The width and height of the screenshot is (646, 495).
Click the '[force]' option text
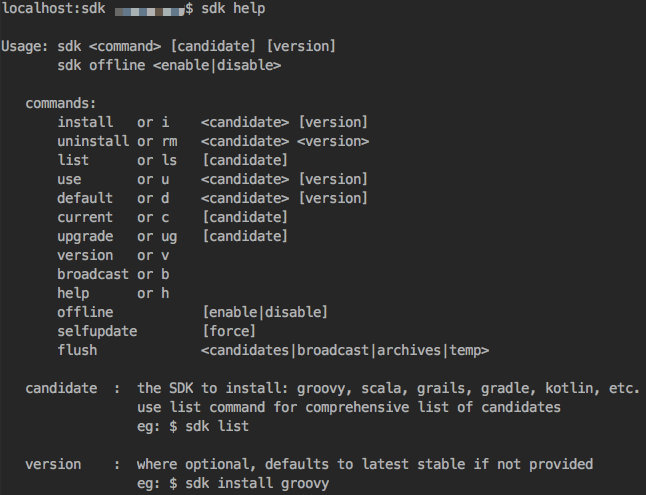[x=229, y=331]
